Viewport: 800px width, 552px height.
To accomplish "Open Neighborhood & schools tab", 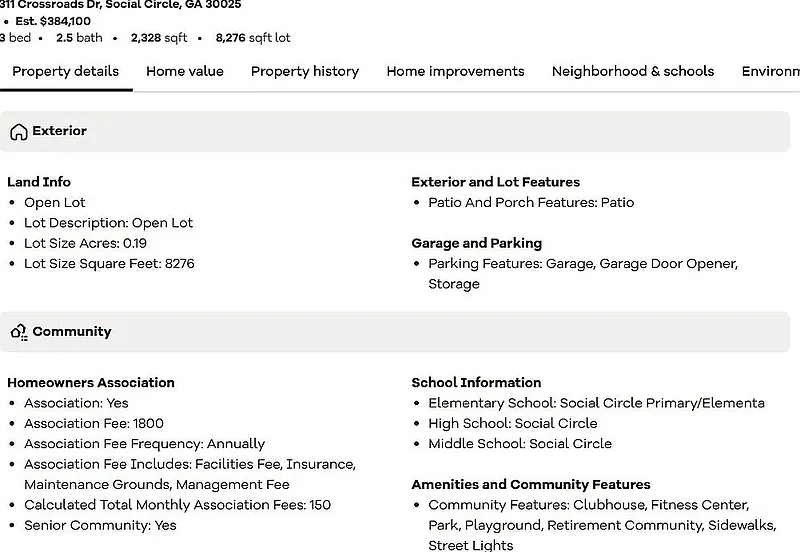I will coord(633,71).
